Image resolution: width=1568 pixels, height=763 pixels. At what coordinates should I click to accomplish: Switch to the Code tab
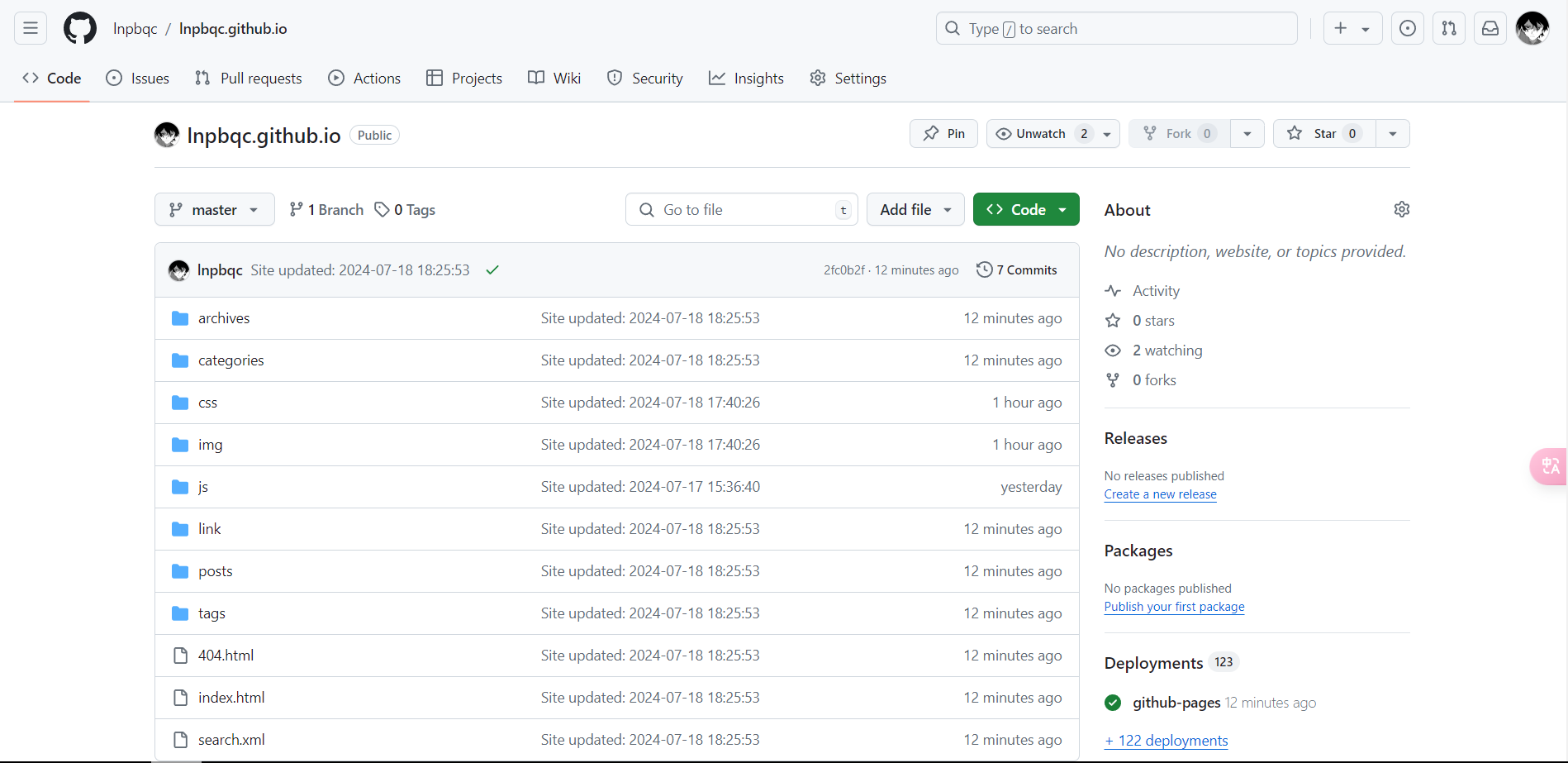pyautogui.click(x=52, y=78)
